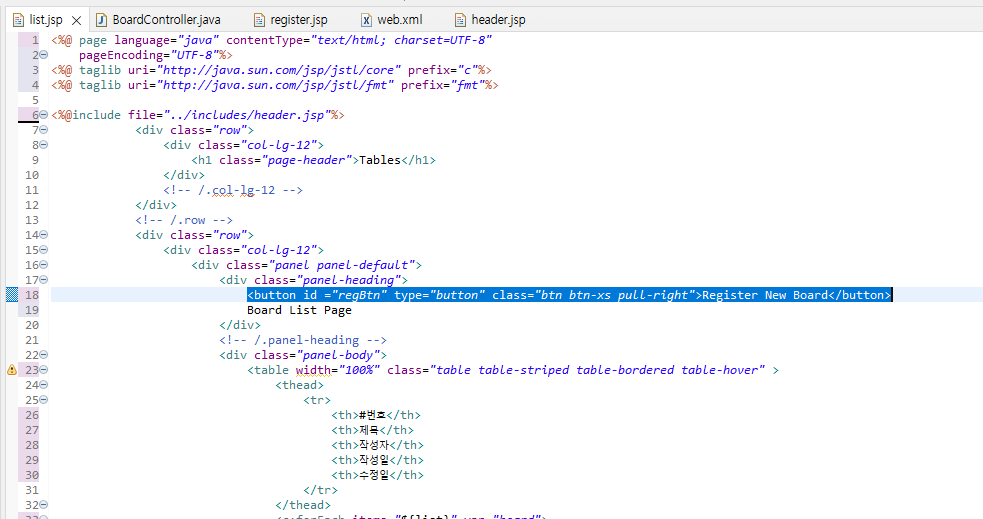Collapse the thead element at line 24
Image resolution: width=983 pixels, height=519 pixels.
click(44, 385)
